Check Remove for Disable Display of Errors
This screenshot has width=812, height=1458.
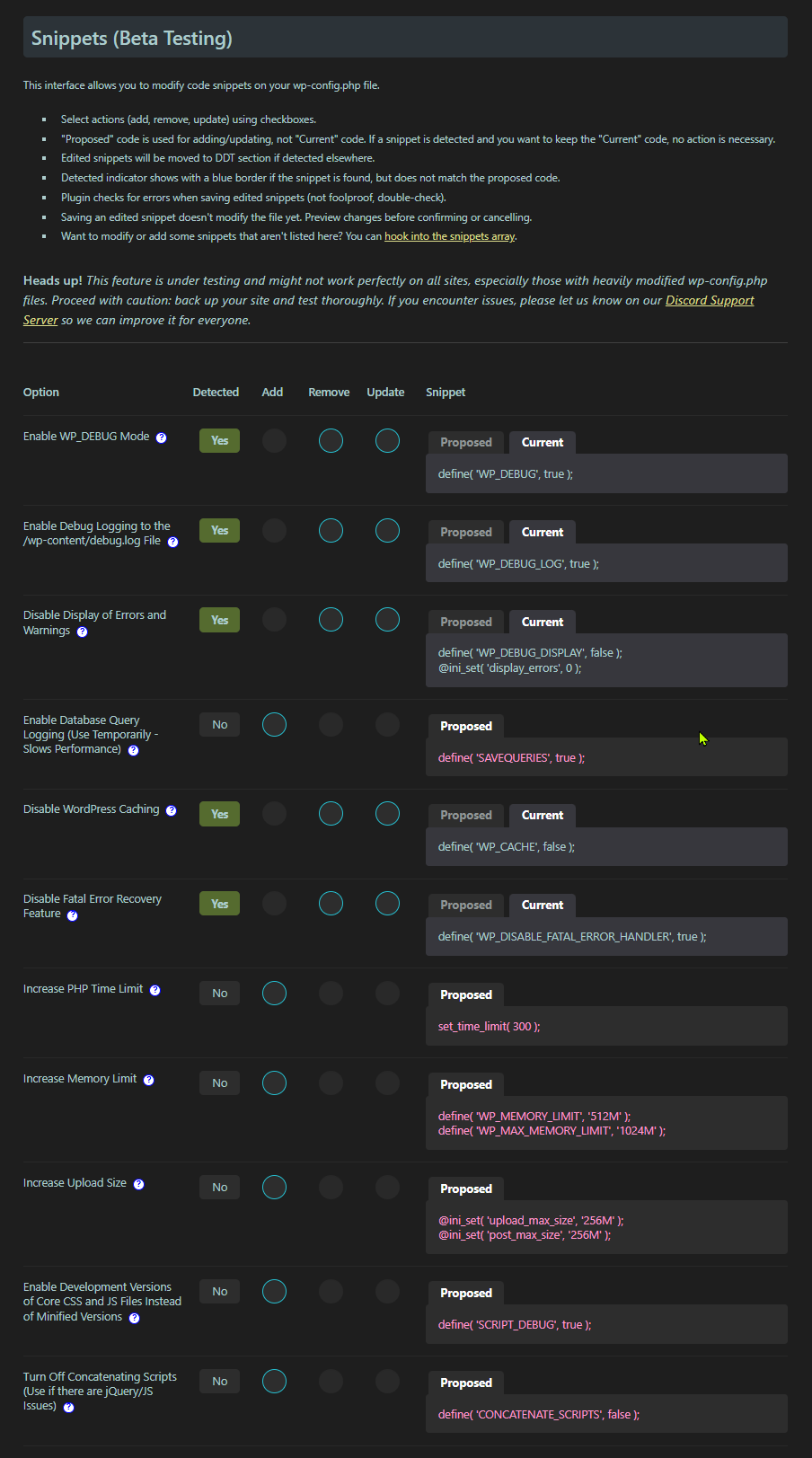331,620
